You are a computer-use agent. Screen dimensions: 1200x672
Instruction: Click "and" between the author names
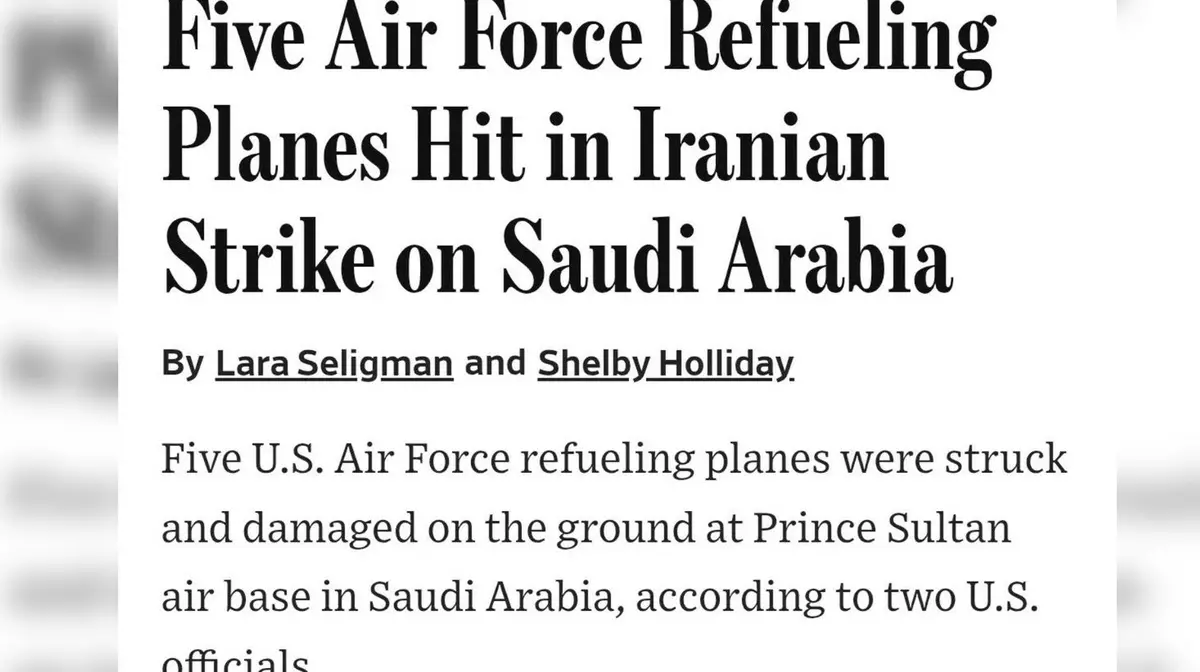pos(495,364)
